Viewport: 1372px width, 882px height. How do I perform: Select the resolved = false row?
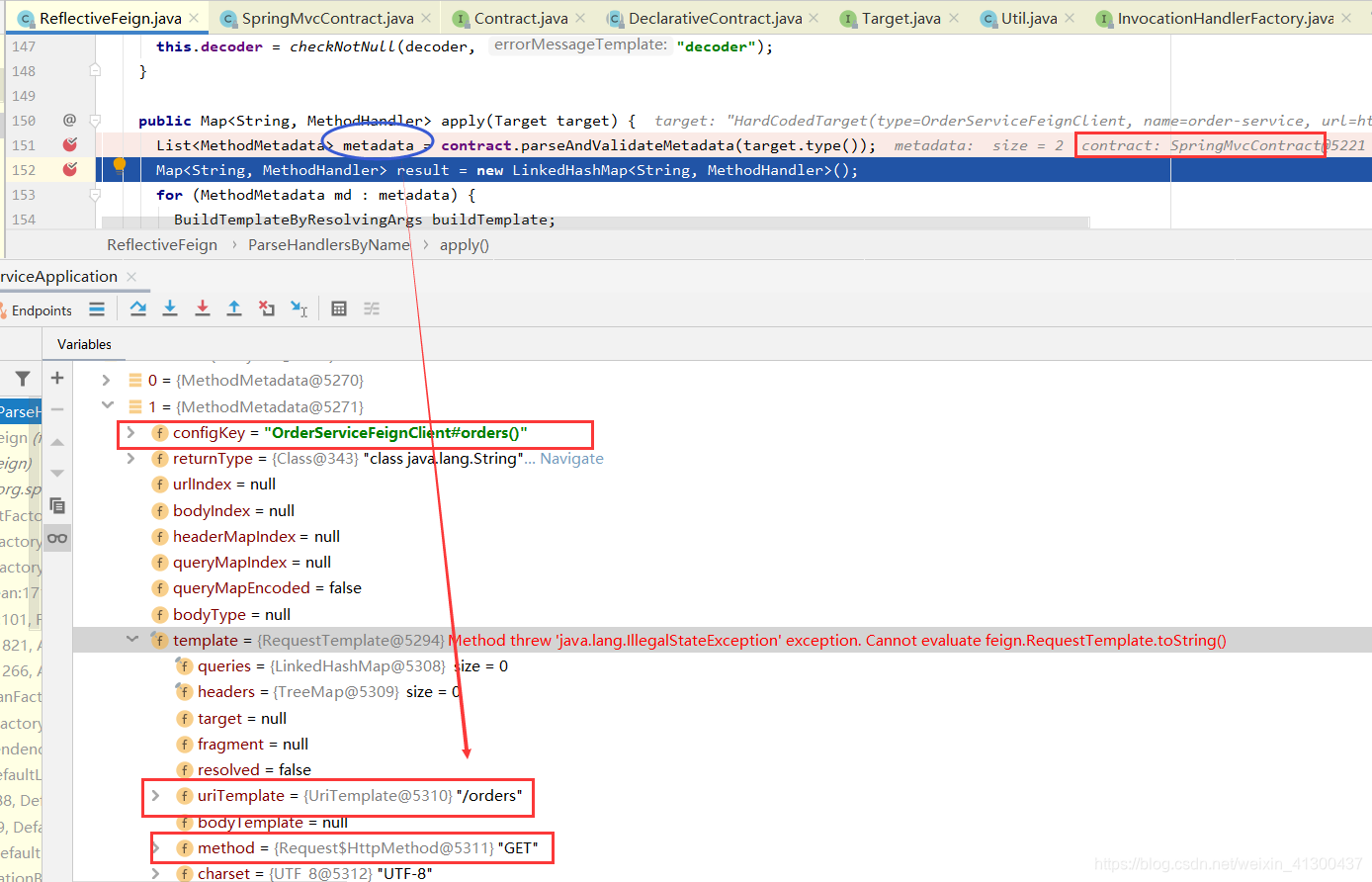723,769
